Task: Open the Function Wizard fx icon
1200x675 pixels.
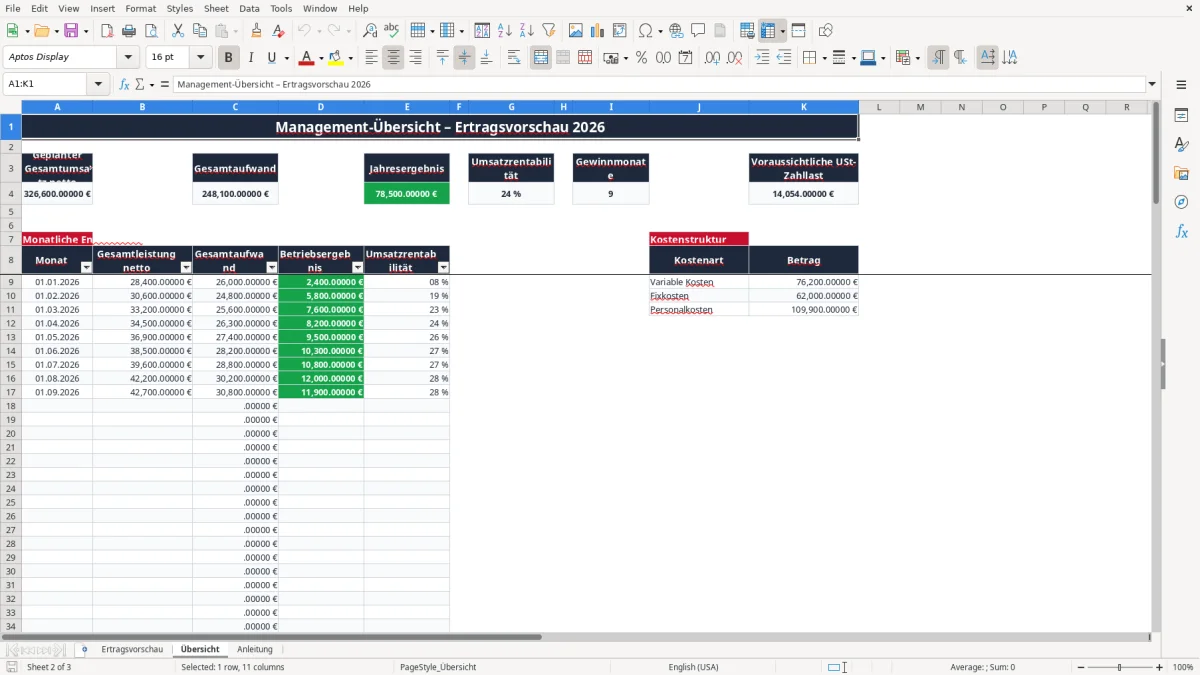Action: [x=125, y=85]
